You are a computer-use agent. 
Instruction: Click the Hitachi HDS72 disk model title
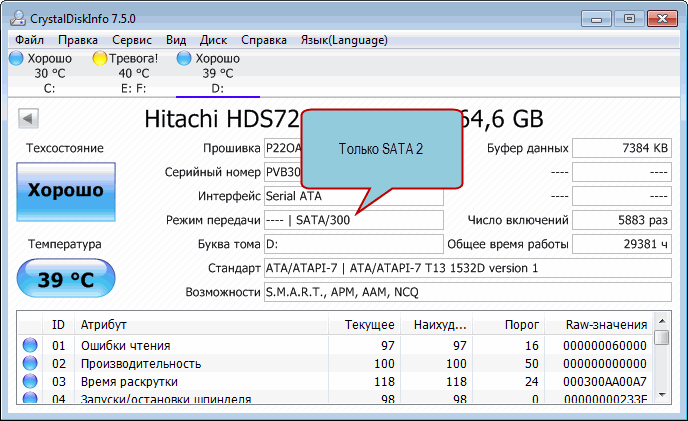click(x=222, y=119)
